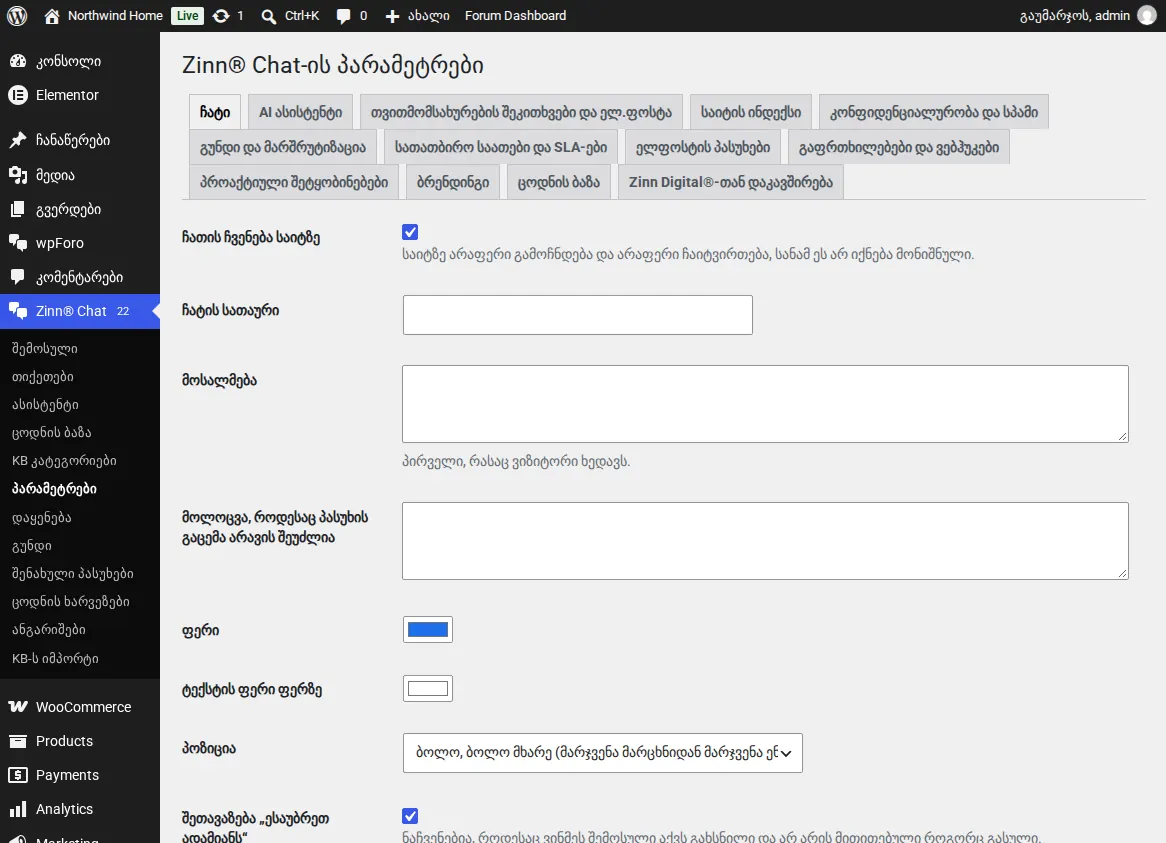Open the Zinn Chat sidebar icon
Screen dimensions: 1166x843
(18, 311)
